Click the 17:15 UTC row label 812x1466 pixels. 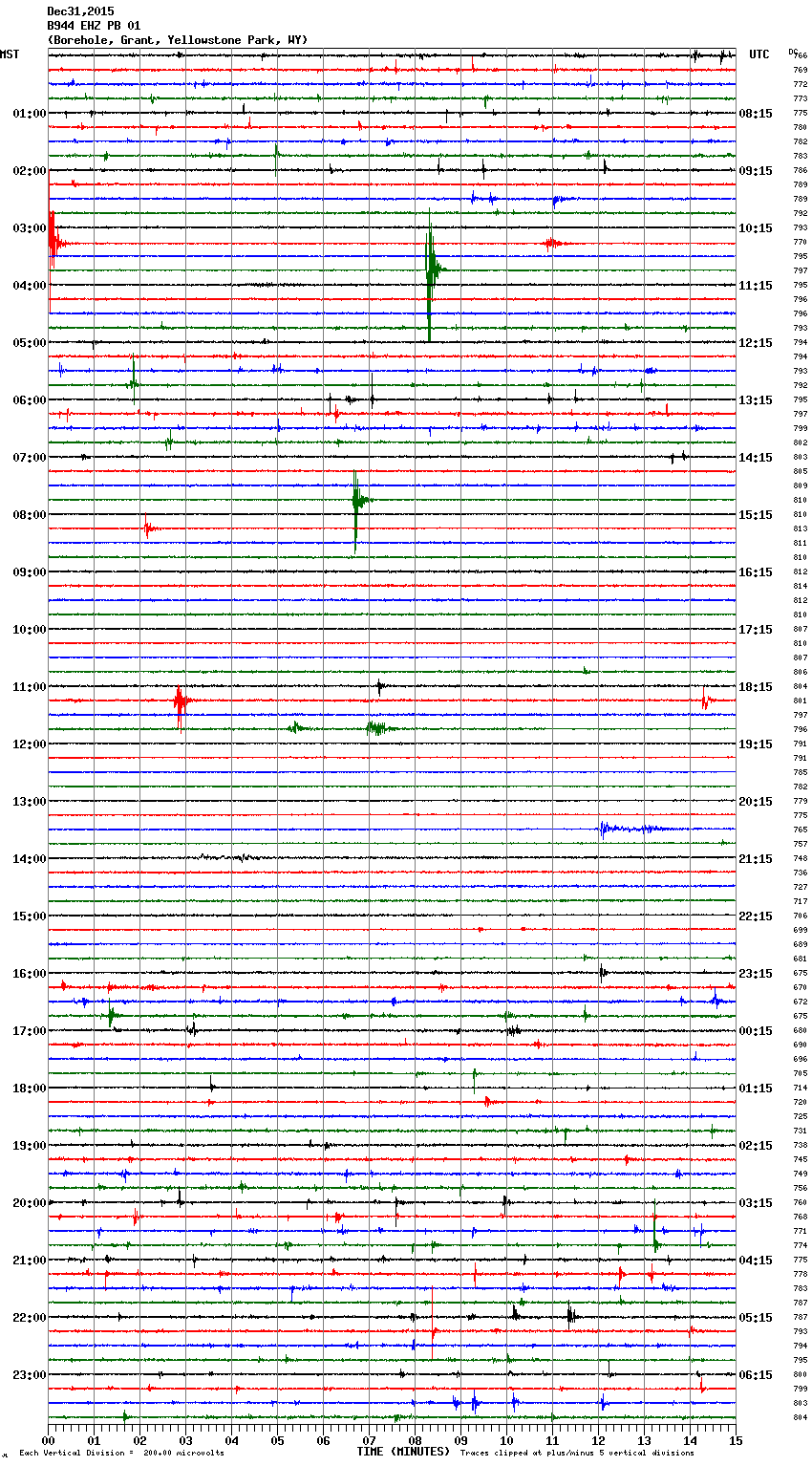tap(756, 630)
